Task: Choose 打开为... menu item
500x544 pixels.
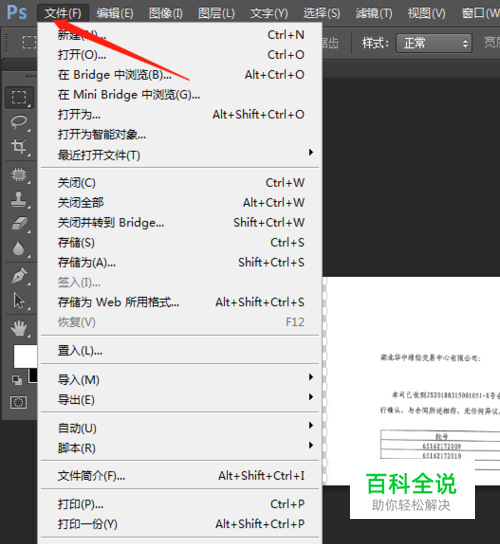Action: [180, 114]
